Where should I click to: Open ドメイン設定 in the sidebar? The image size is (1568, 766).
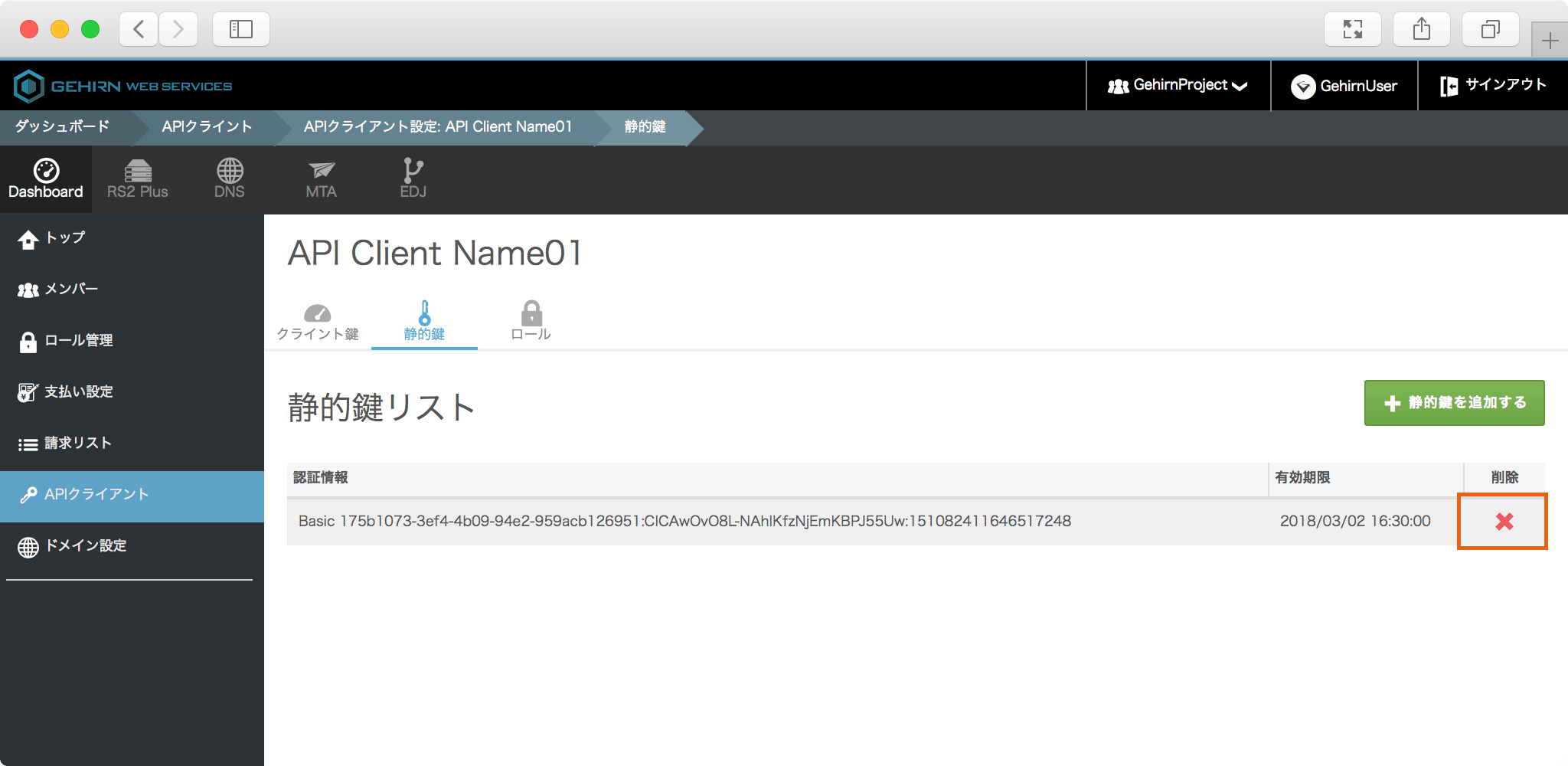(85, 546)
